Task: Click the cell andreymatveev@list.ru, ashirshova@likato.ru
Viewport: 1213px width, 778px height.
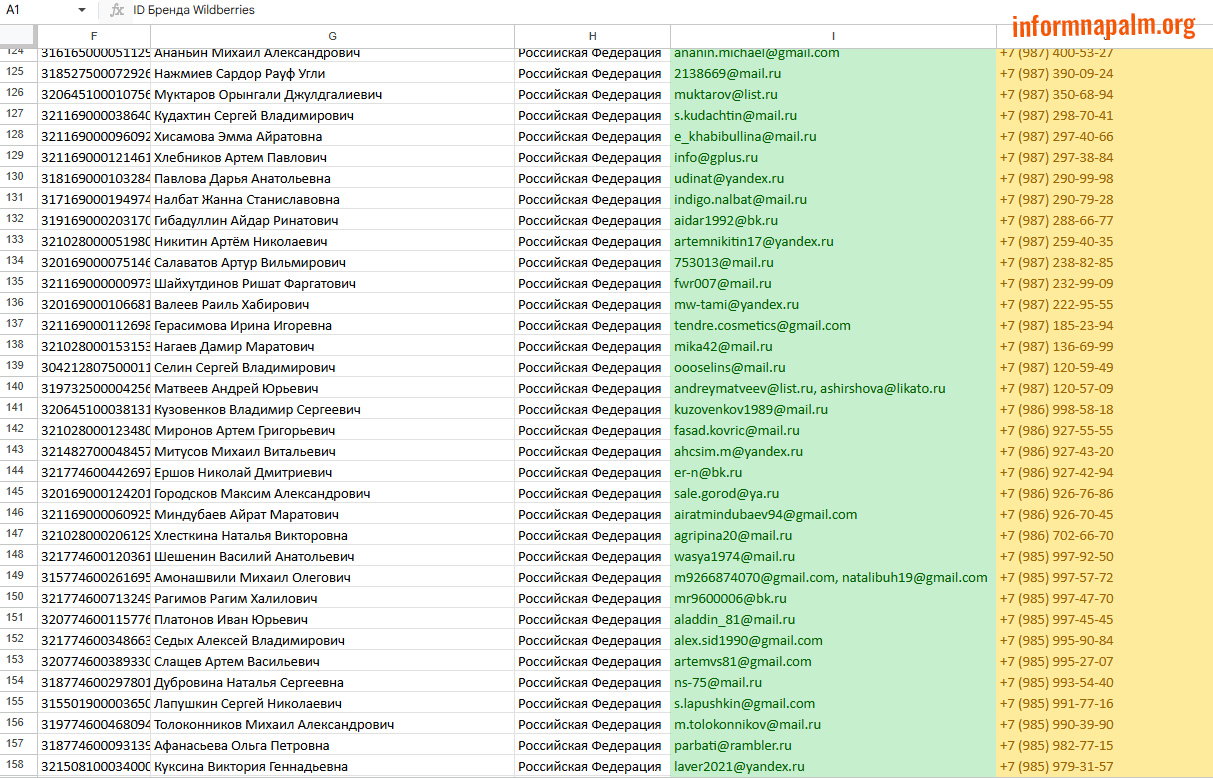Action: pos(833,388)
